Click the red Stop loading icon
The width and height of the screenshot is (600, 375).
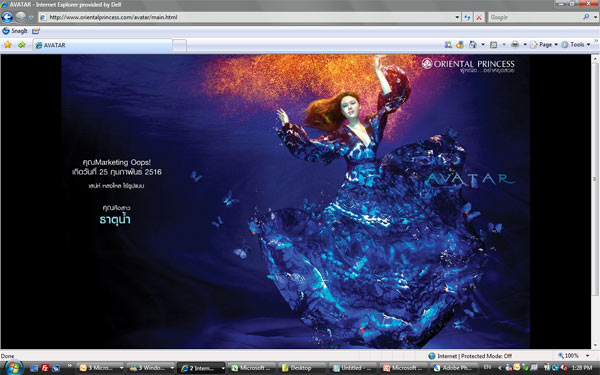[x=479, y=17]
